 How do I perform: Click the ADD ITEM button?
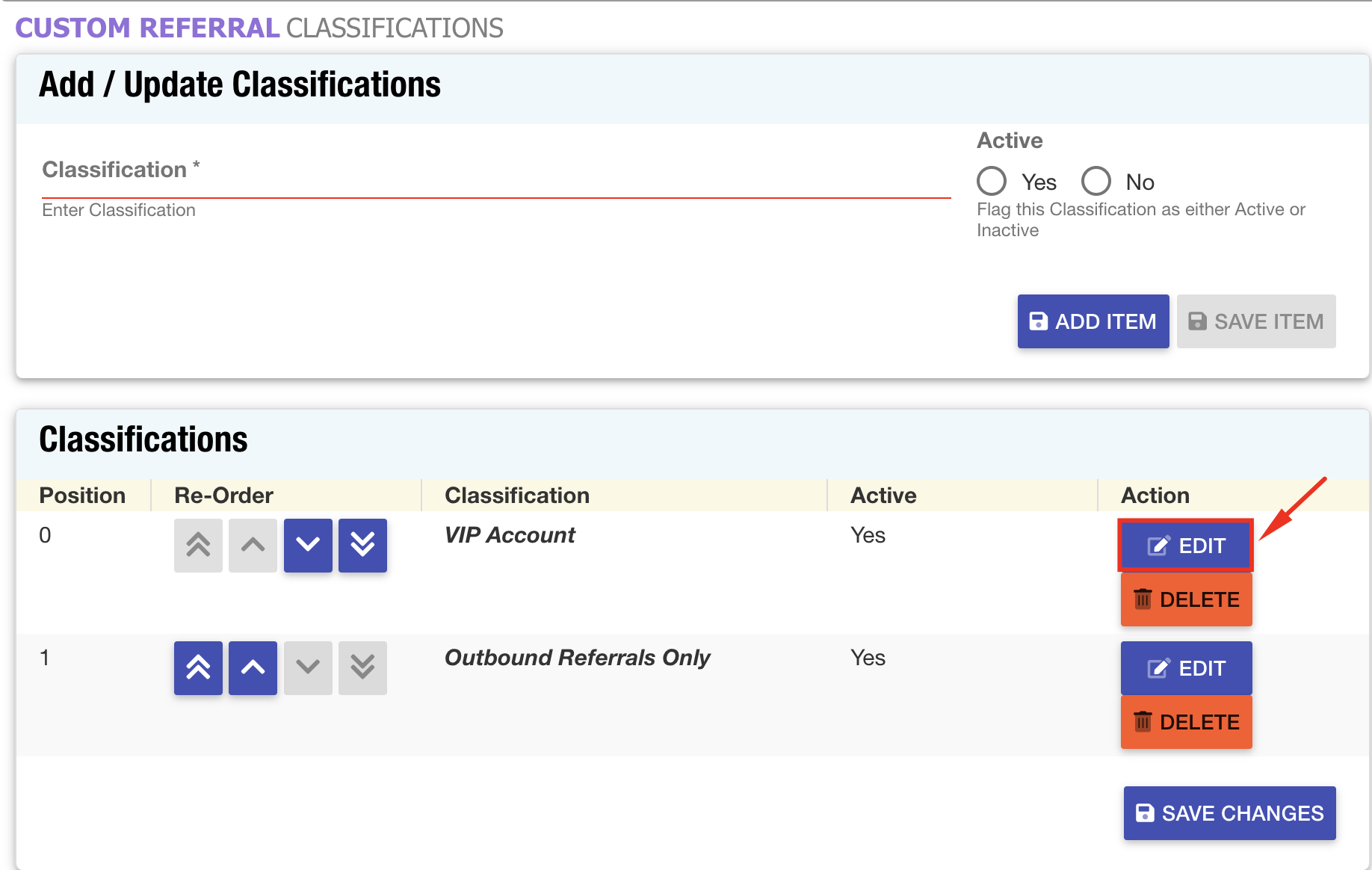(x=1093, y=321)
